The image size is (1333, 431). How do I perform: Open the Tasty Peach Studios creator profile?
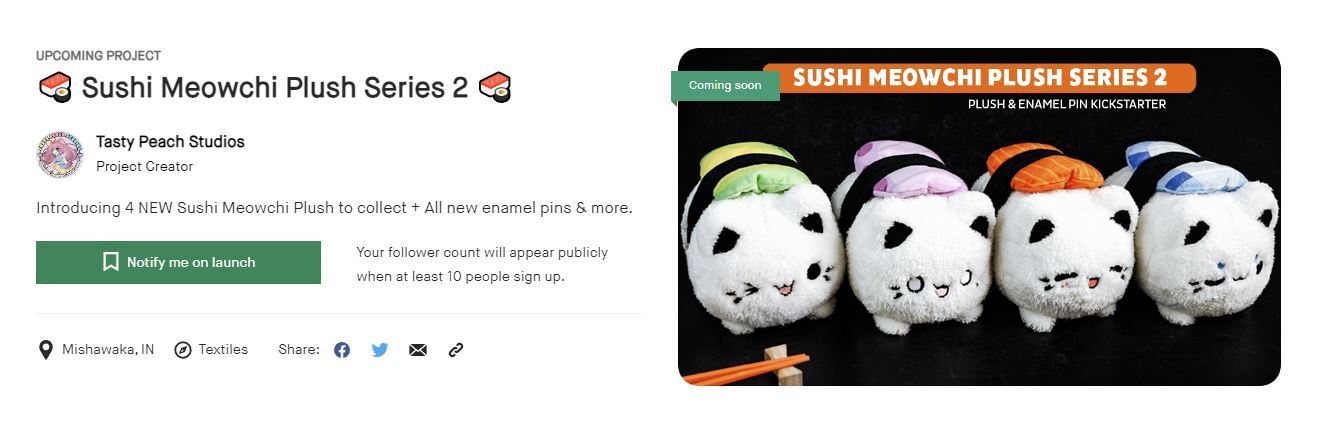(x=170, y=142)
